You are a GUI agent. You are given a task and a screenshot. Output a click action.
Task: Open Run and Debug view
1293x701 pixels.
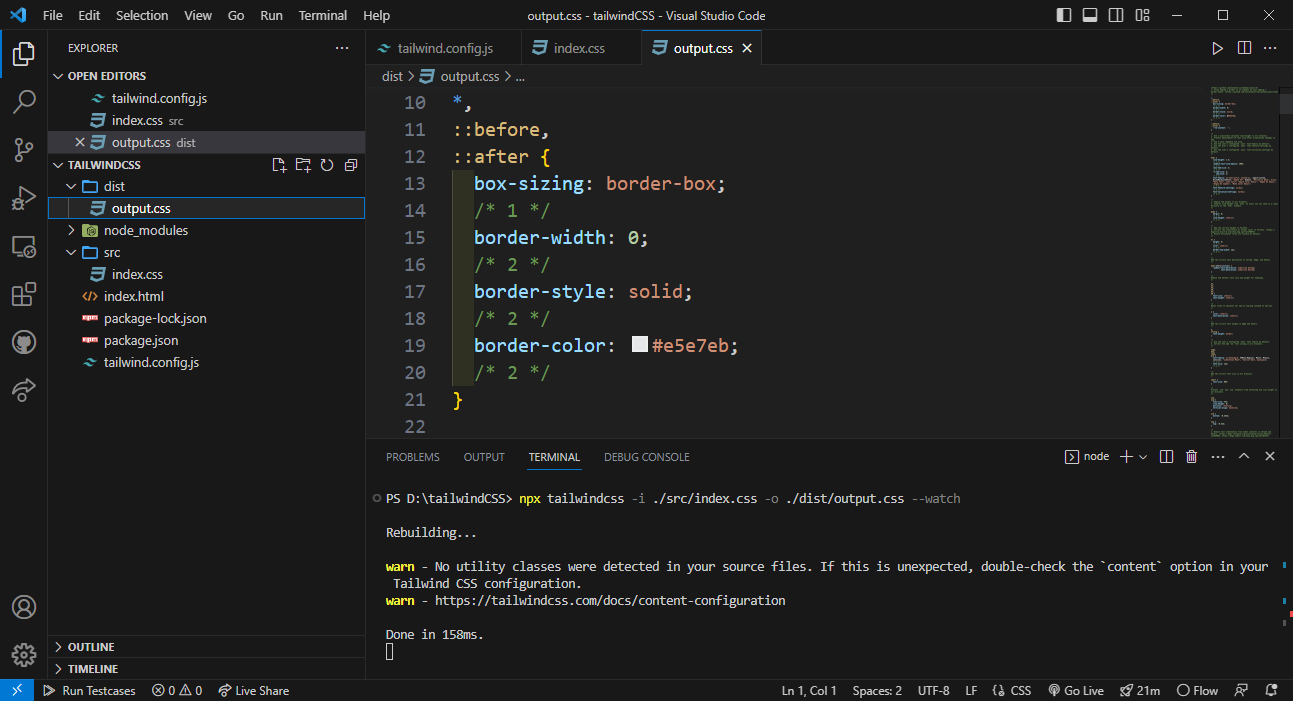point(24,198)
